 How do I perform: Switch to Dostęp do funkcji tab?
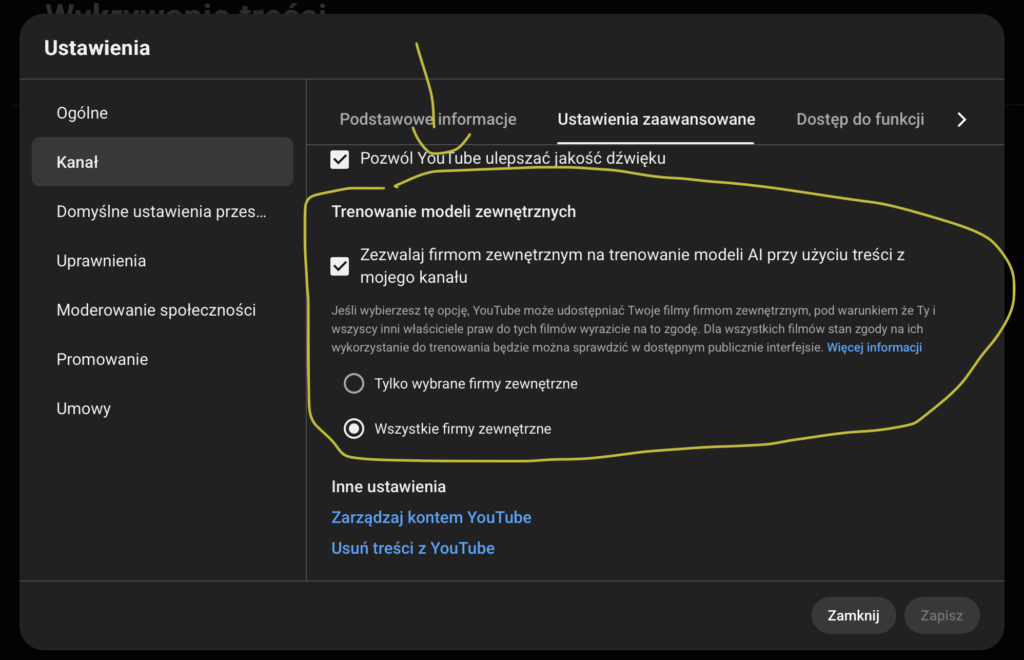(x=860, y=119)
